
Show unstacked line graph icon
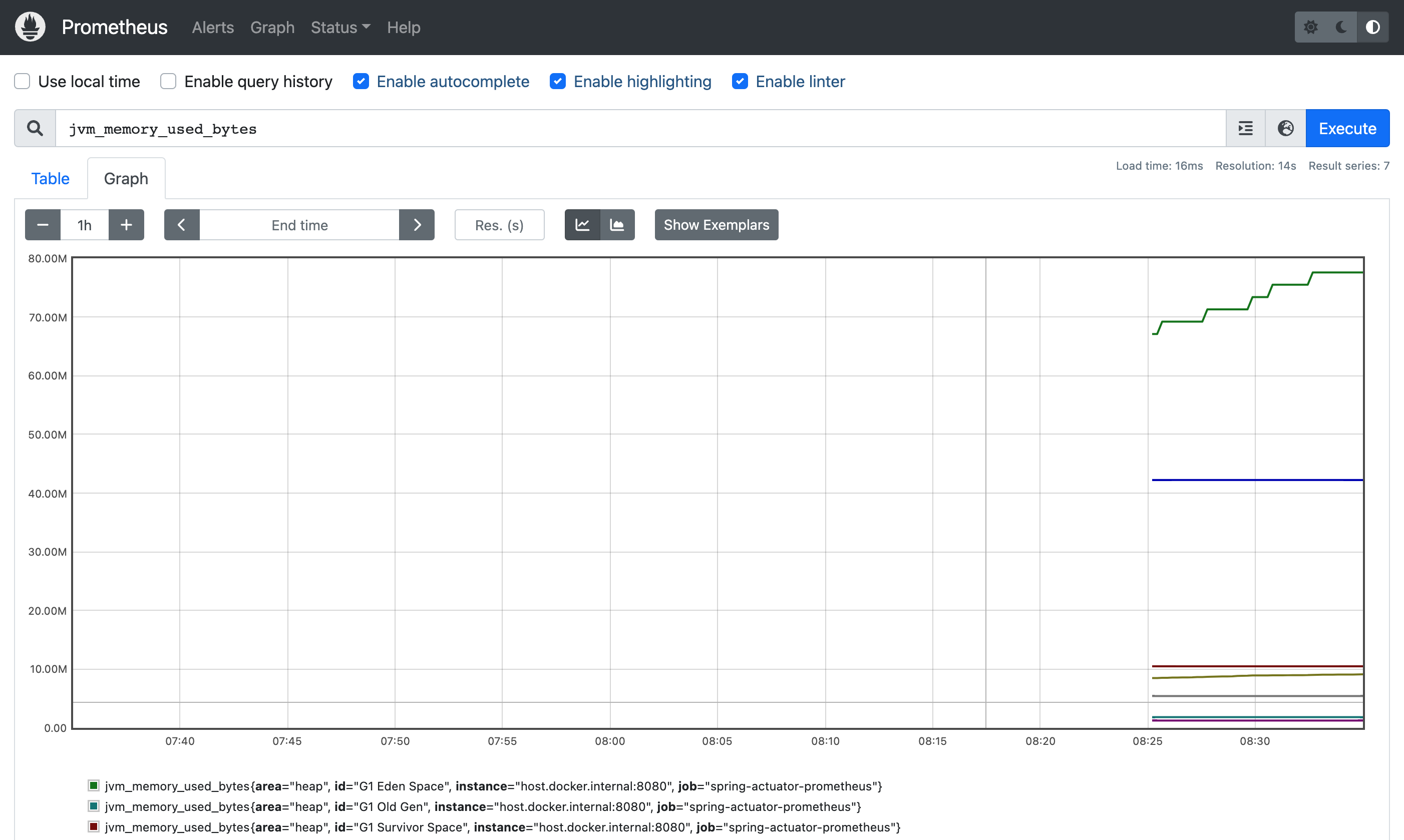click(582, 225)
